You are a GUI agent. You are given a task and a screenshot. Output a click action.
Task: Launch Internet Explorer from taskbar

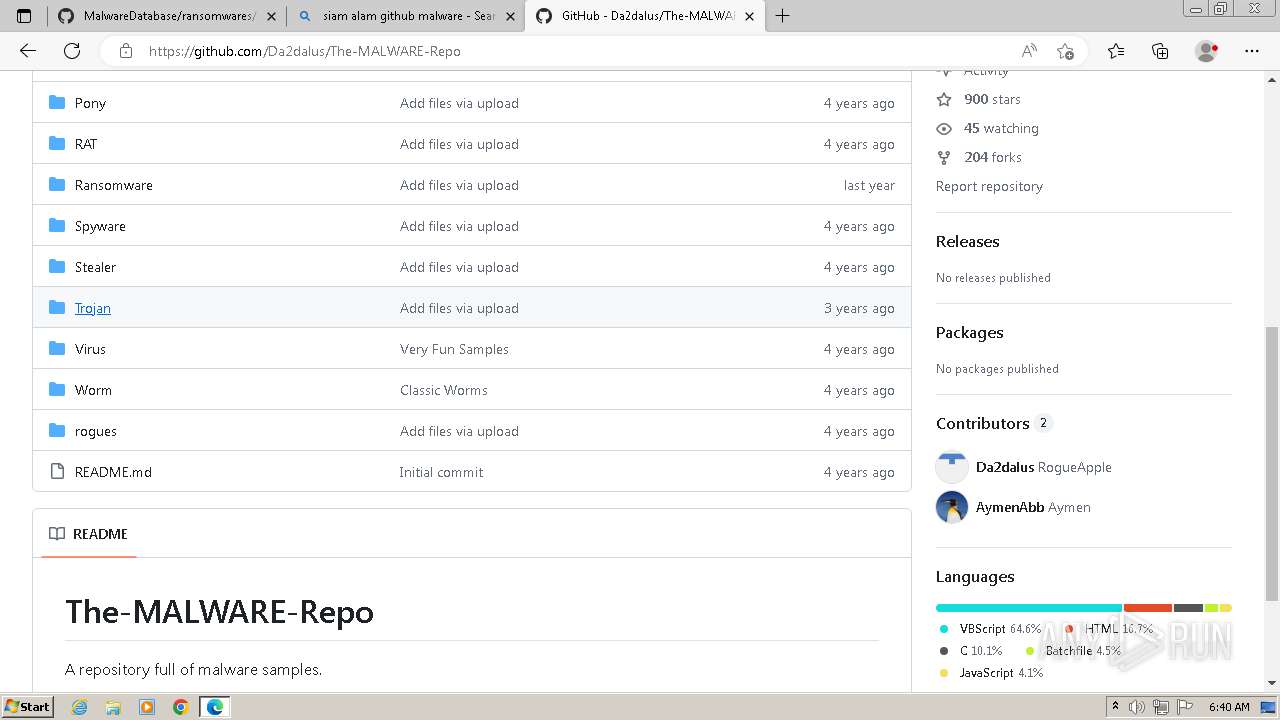pos(79,707)
